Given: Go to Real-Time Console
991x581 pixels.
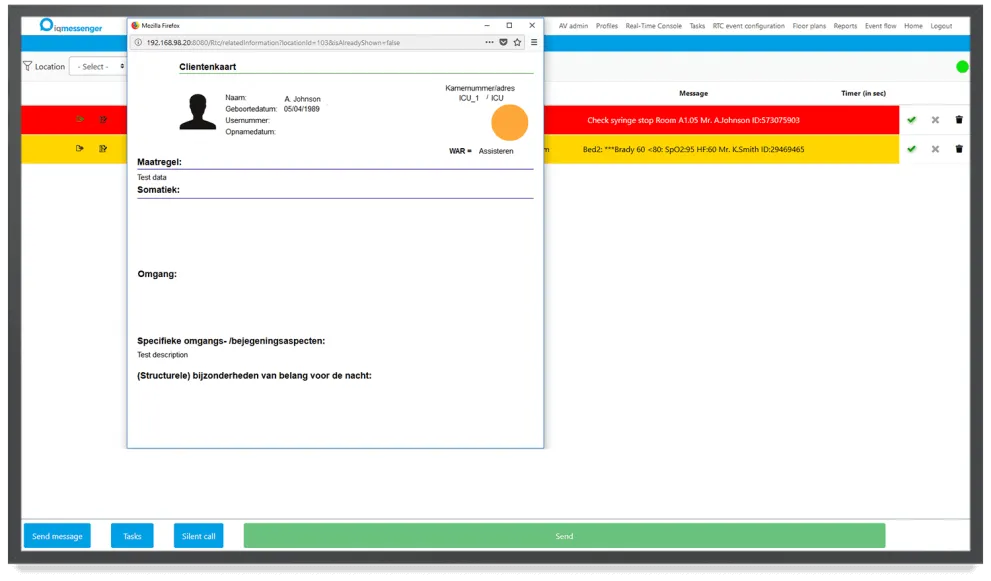Looking at the screenshot, I should tap(654, 26).
